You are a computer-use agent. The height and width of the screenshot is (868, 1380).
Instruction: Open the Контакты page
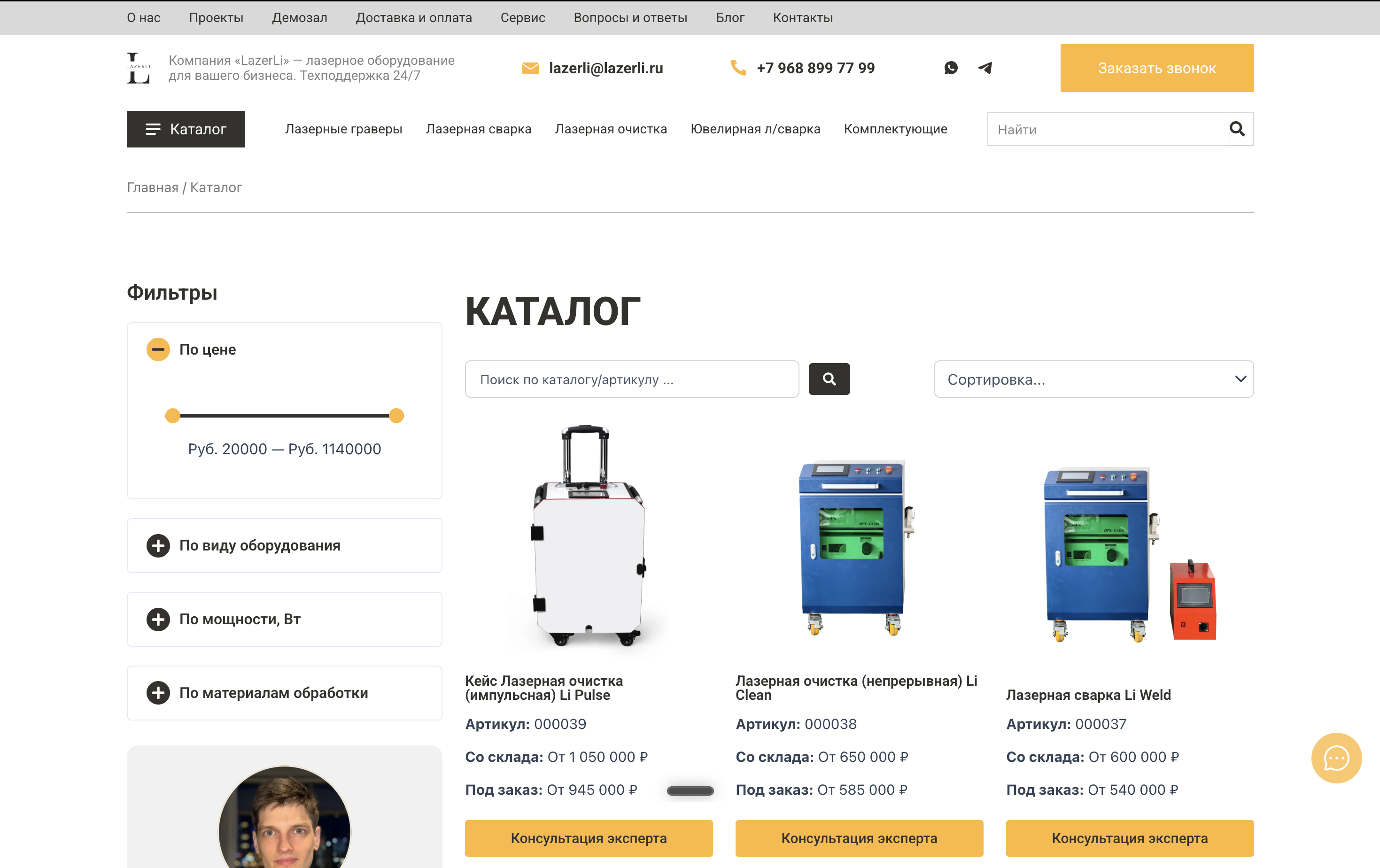click(803, 18)
